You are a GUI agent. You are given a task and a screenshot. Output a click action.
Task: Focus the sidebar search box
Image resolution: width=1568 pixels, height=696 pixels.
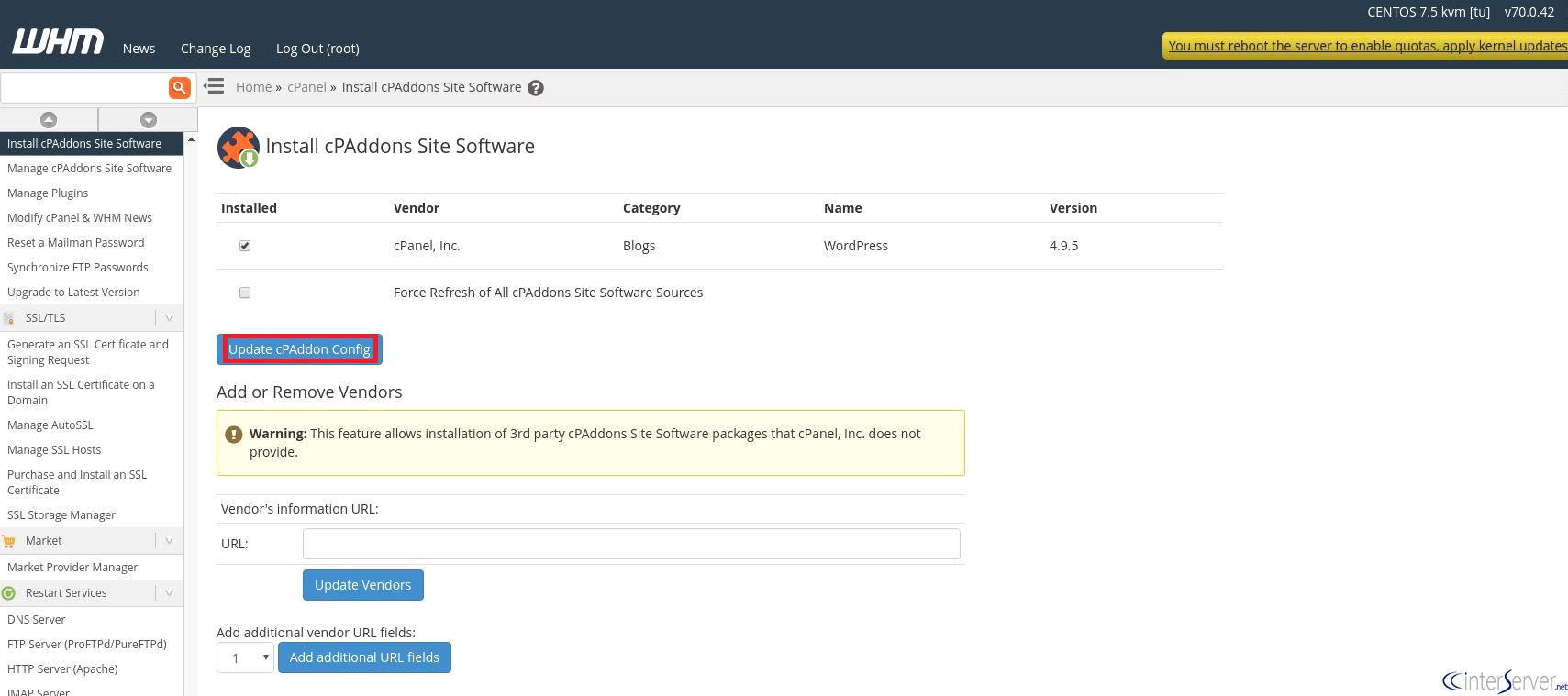tap(84, 87)
